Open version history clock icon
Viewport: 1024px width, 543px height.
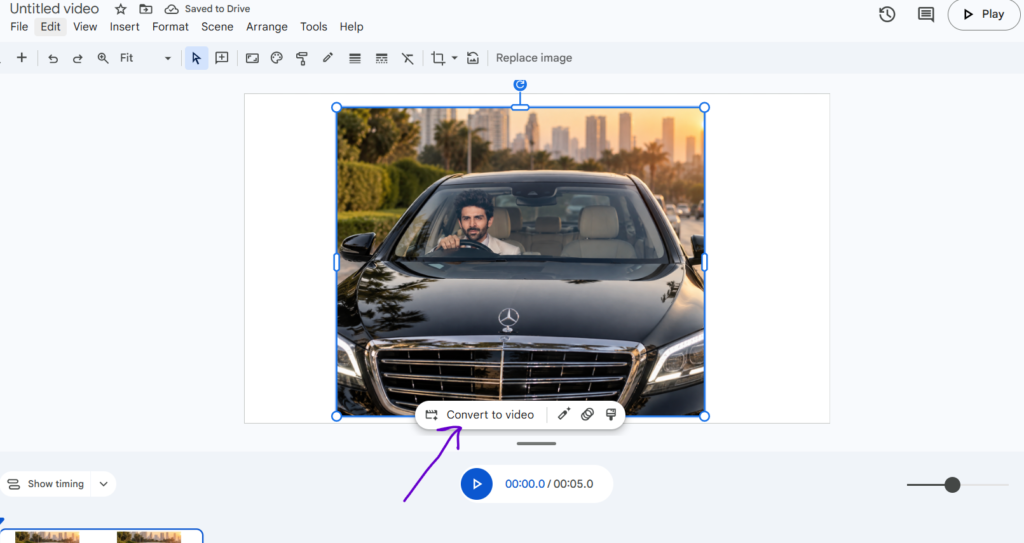pos(887,14)
